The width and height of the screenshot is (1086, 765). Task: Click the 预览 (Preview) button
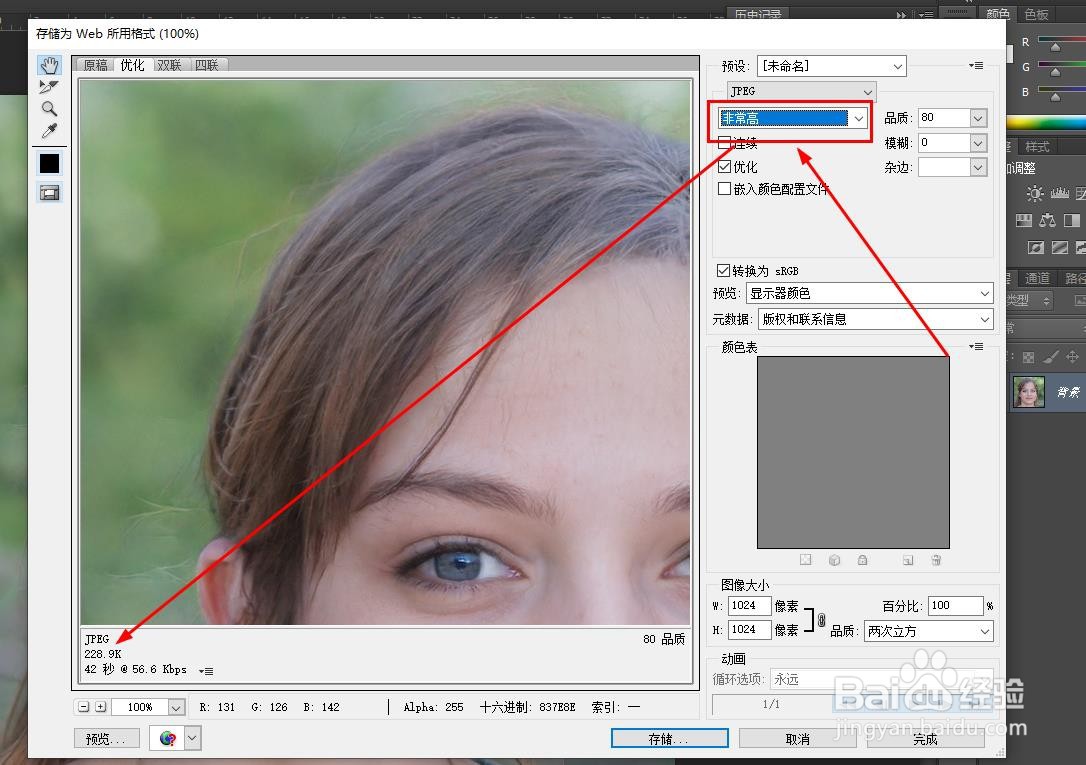tap(106, 737)
